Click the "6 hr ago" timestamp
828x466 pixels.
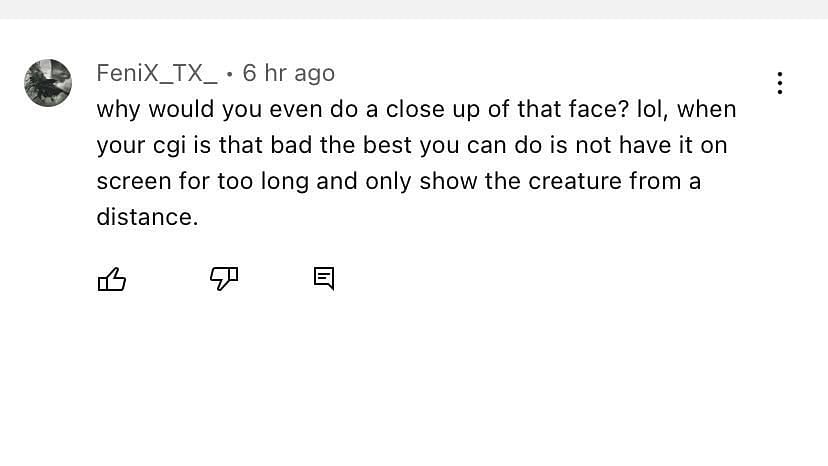289,73
